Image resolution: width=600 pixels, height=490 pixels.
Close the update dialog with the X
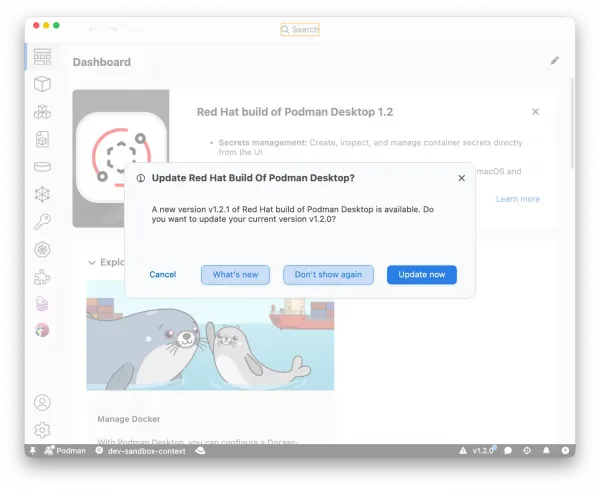461,178
